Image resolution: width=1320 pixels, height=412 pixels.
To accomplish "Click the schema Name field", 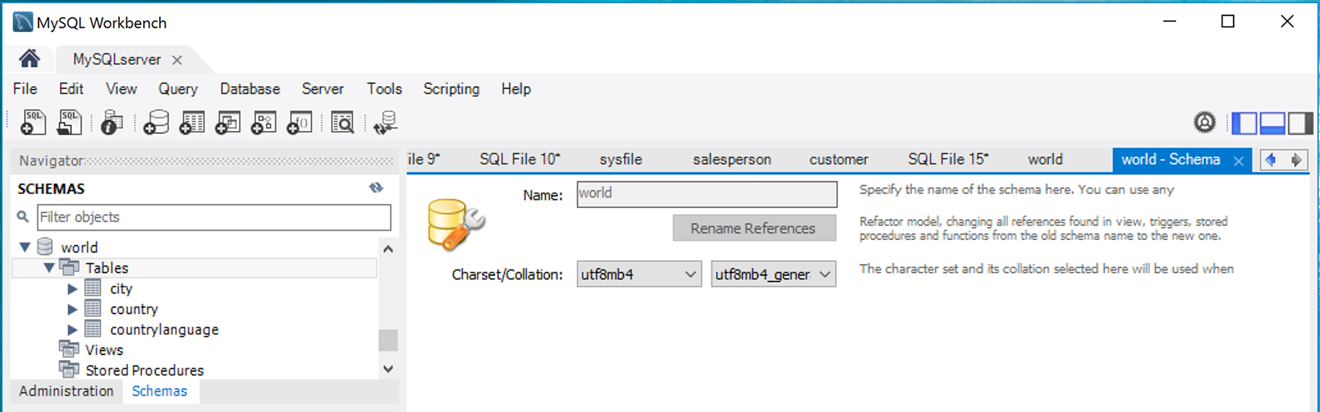I will pos(706,194).
